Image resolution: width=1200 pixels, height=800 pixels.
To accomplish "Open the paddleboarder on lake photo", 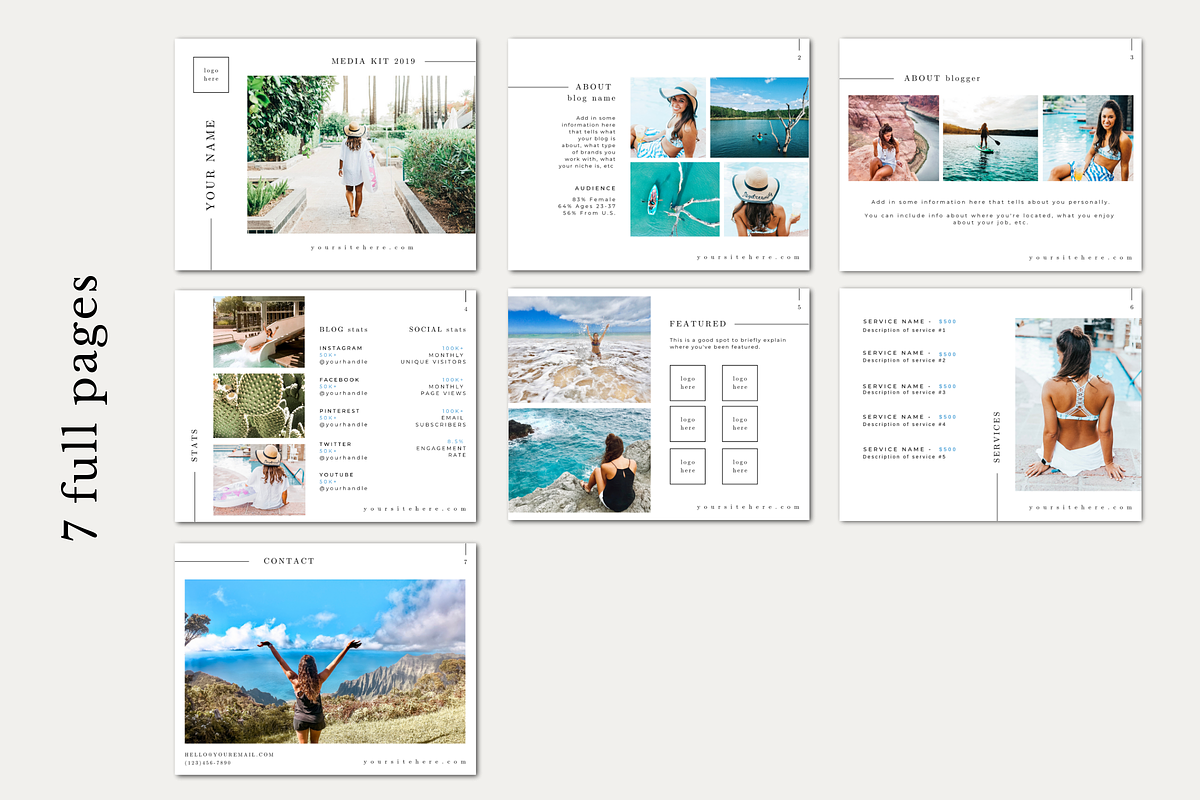I will click(x=990, y=138).
